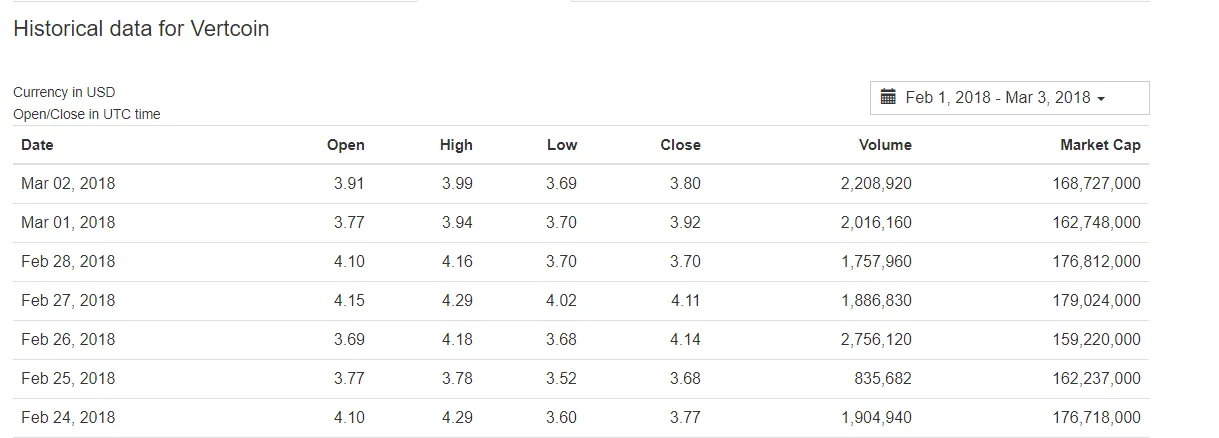Screen dimensions: 1219x438
Task: Select the Feb 28, 2018 row date
Action: (68, 262)
